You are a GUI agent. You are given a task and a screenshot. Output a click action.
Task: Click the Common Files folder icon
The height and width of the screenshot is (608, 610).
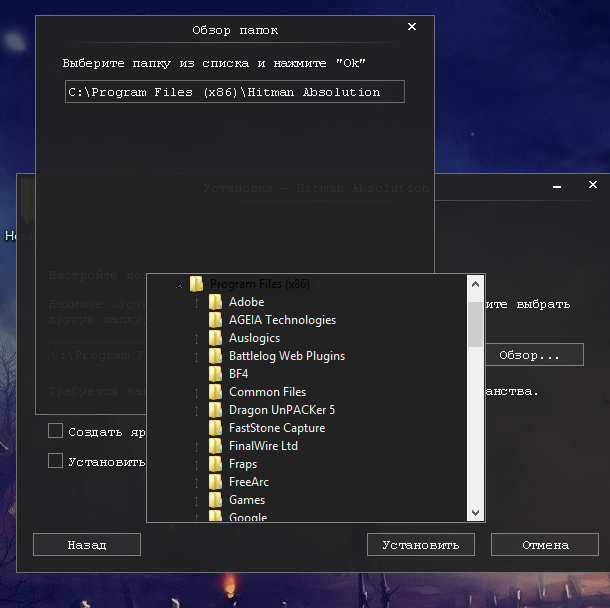coord(215,392)
